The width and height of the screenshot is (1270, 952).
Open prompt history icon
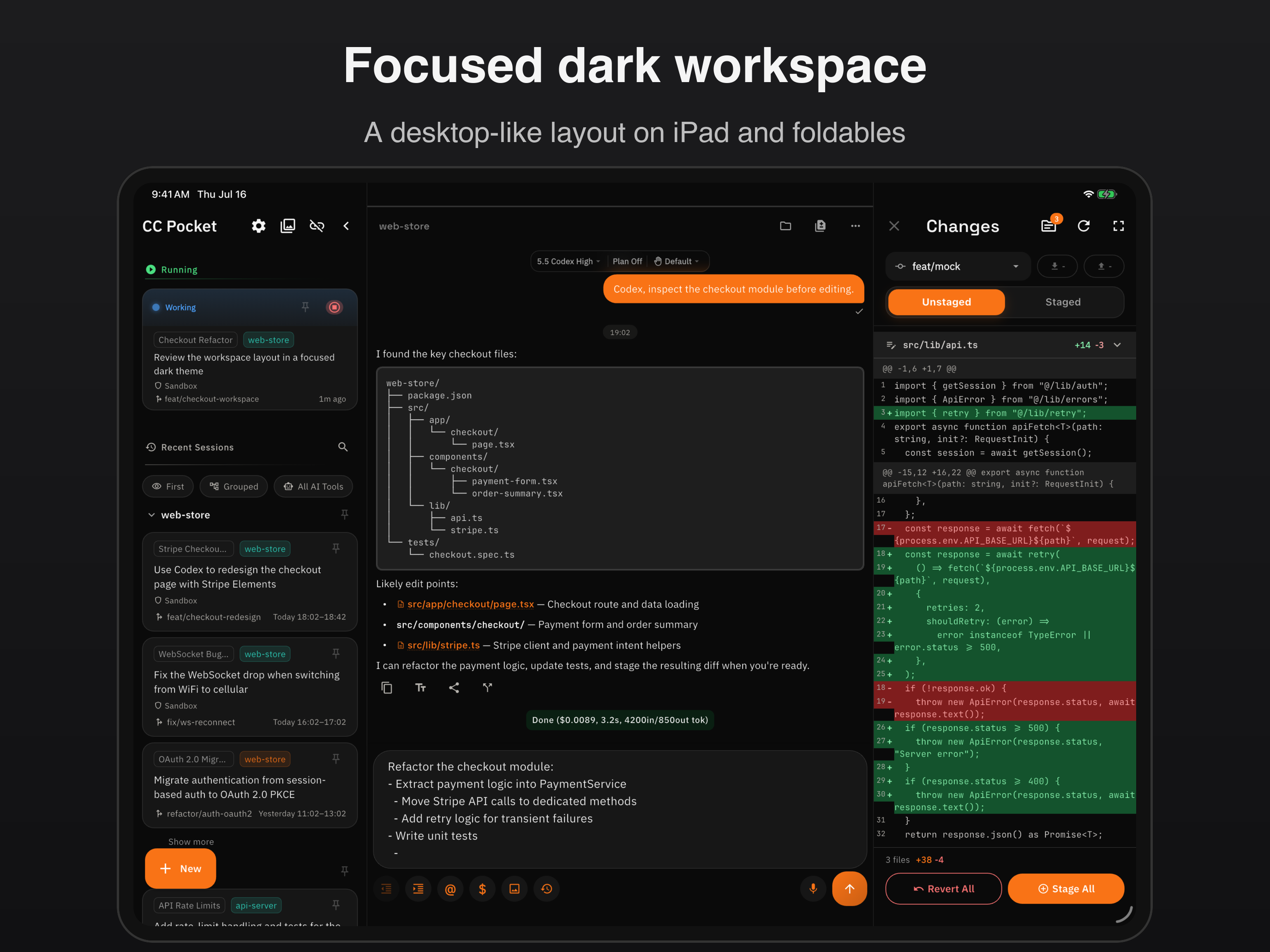click(x=546, y=888)
